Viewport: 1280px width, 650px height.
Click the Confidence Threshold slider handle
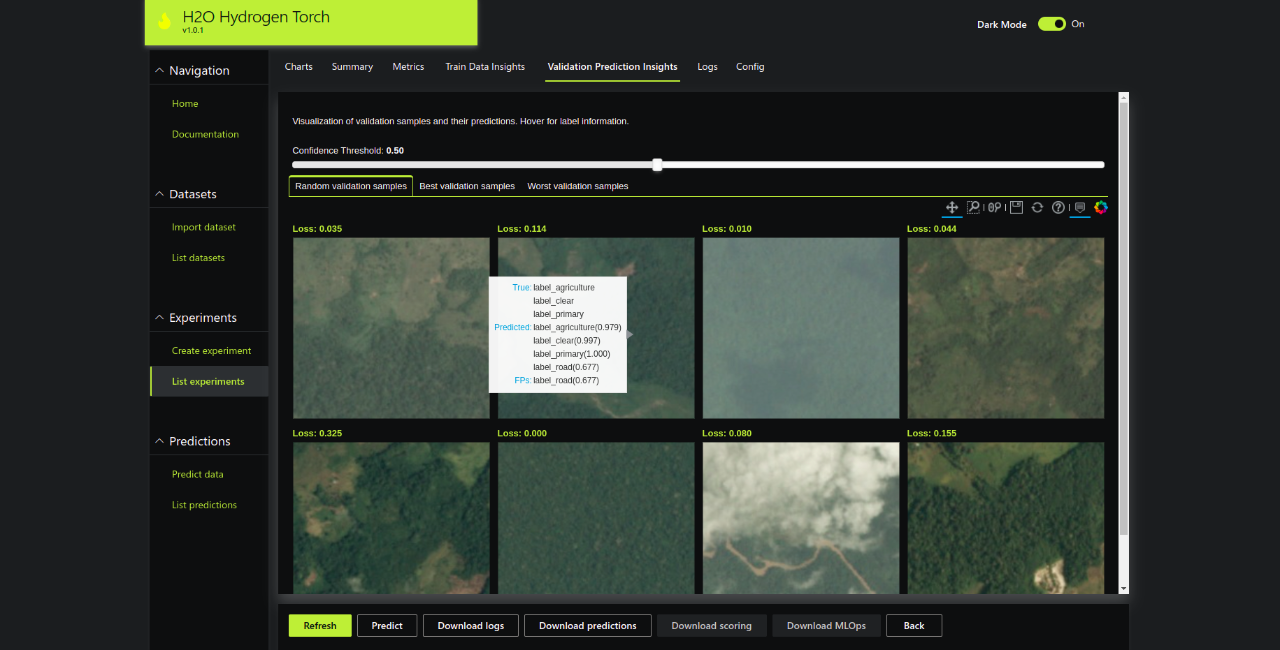pos(657,165)
